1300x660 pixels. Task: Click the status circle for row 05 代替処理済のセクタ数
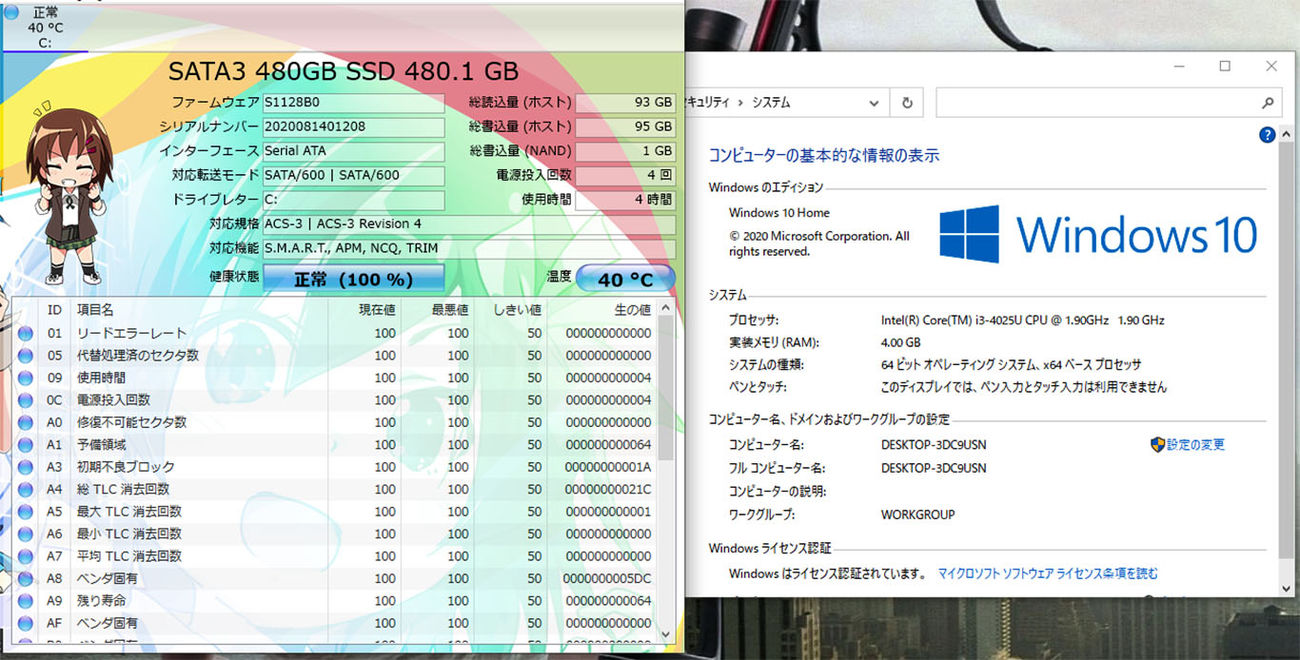[x=26, y=355]
